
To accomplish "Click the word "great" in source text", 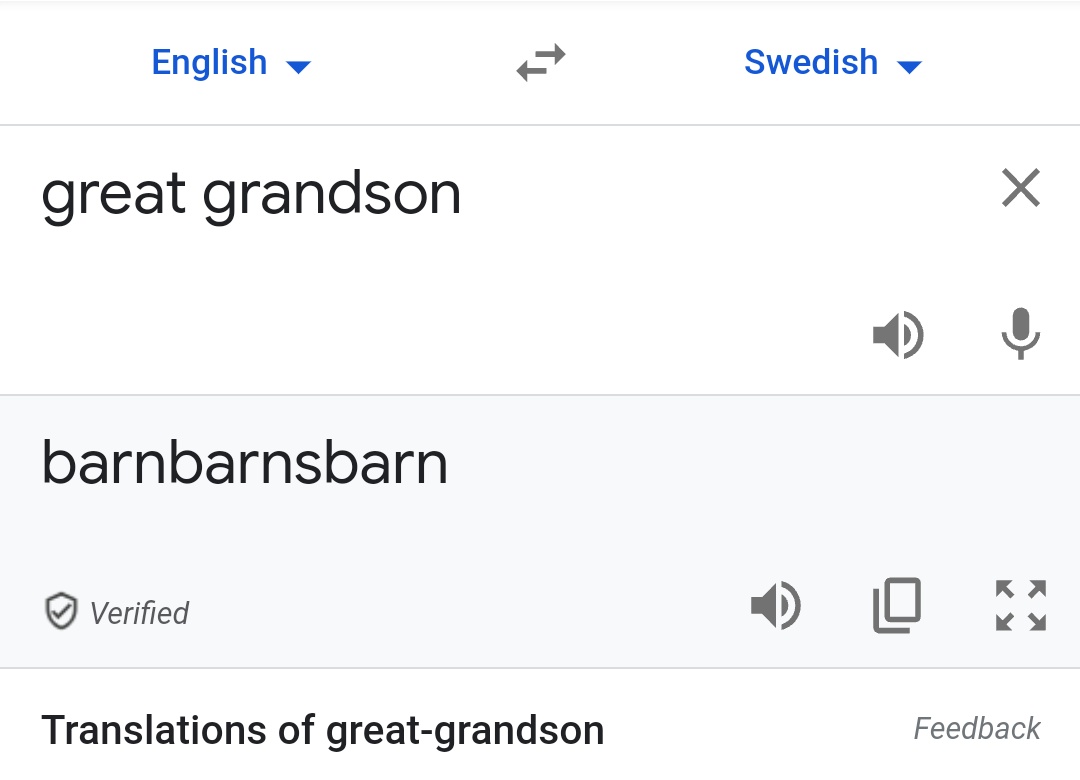I will pyautogui.click(x=113, y=195).
